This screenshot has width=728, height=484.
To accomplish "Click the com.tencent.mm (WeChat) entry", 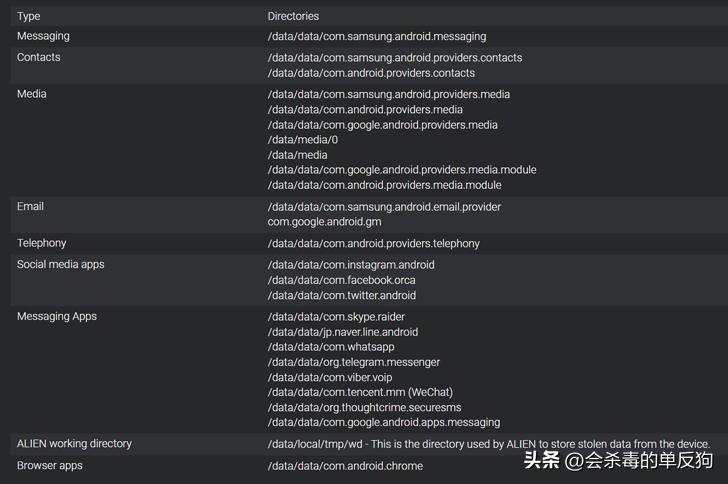I will [359, 392].
